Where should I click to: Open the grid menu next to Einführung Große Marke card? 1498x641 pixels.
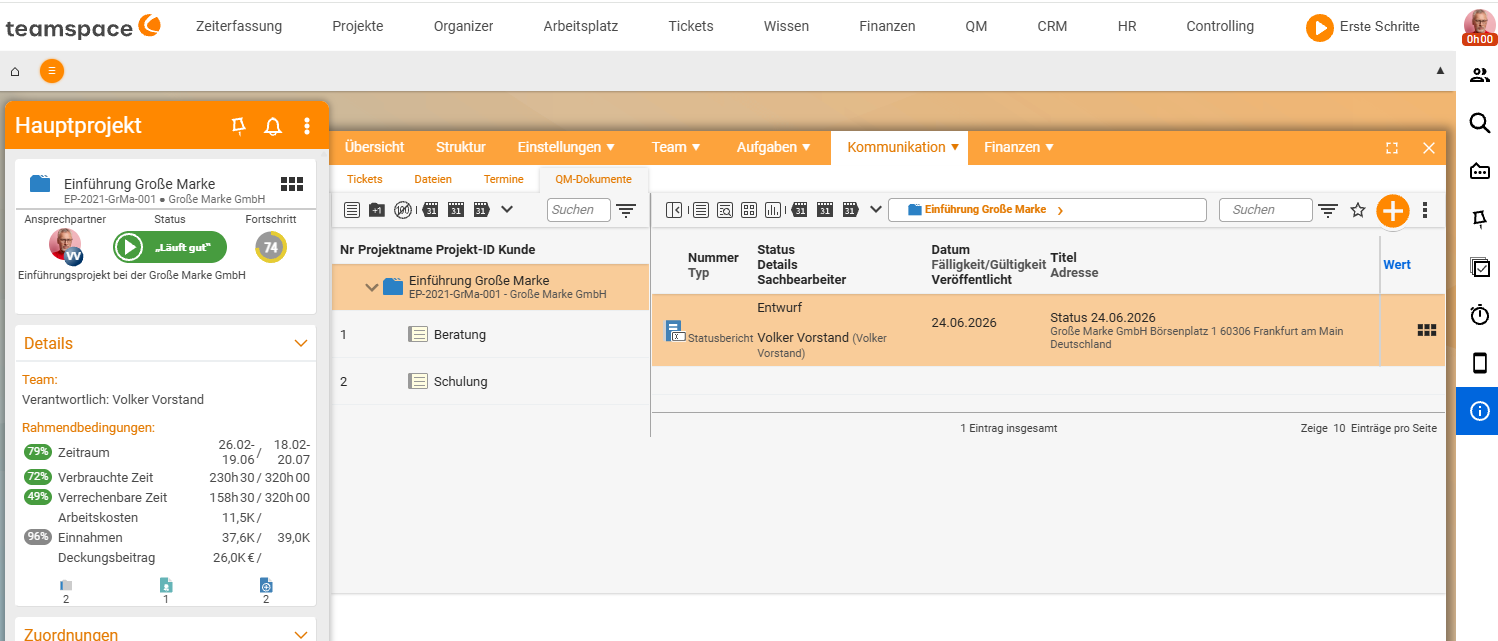tap(292, 184)
